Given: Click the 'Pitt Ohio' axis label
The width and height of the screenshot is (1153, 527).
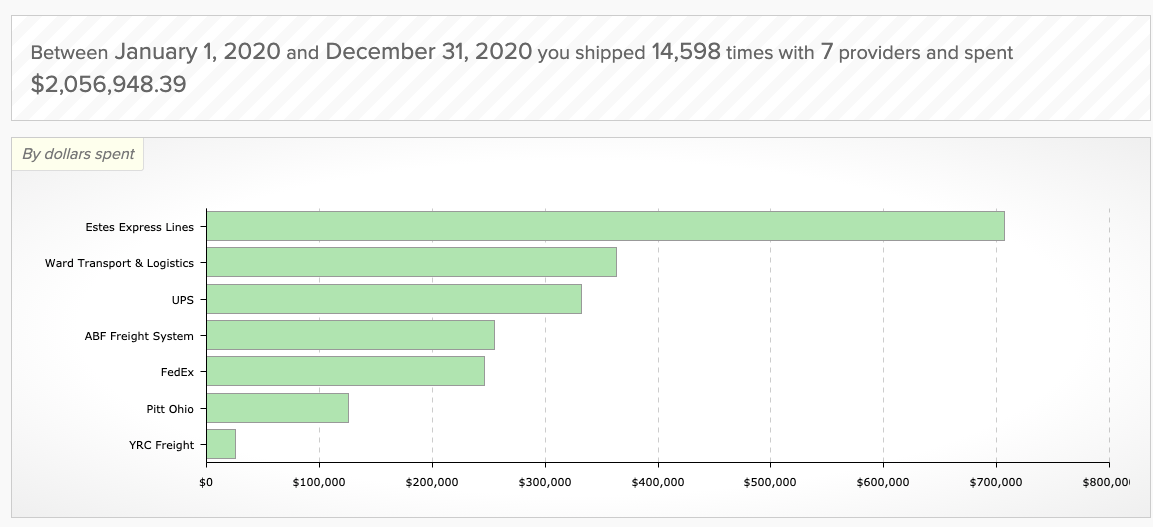Looking at the screenshot, I should (171, 409).
